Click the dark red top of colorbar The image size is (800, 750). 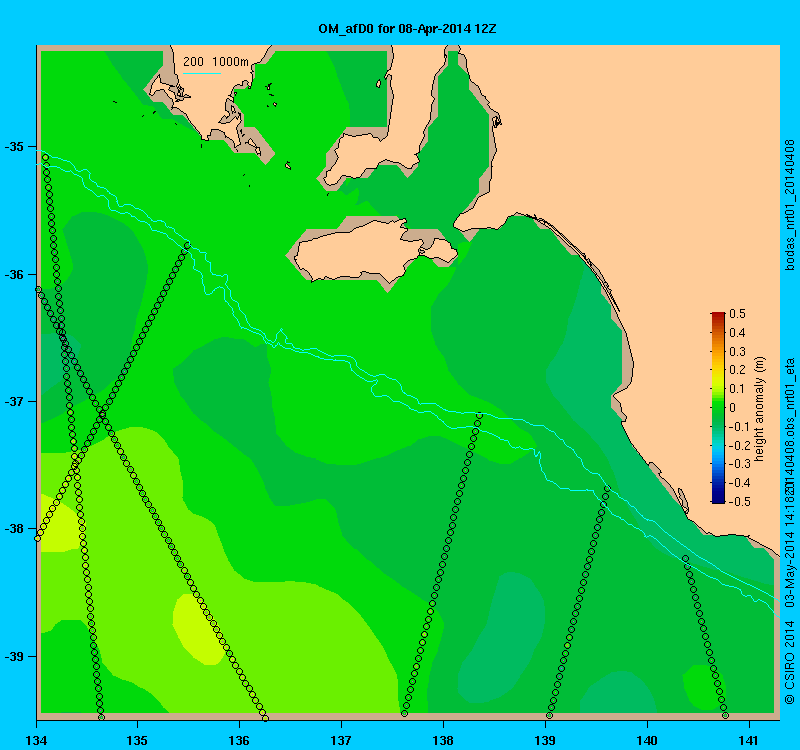(x=718, y=315)
